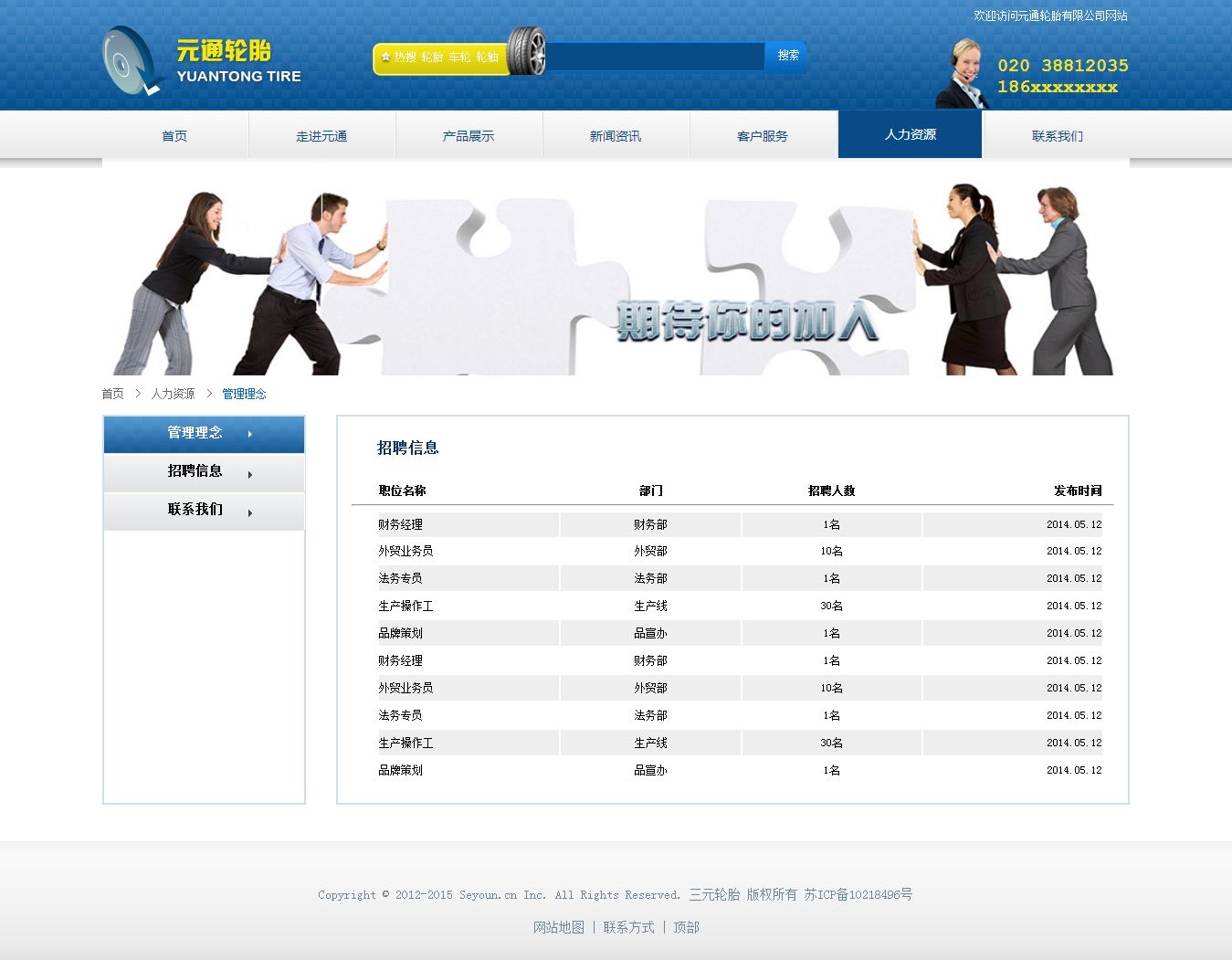1232x960 pixels.
Task: Click hot keyword 车轮
Action: click(459, 57)
